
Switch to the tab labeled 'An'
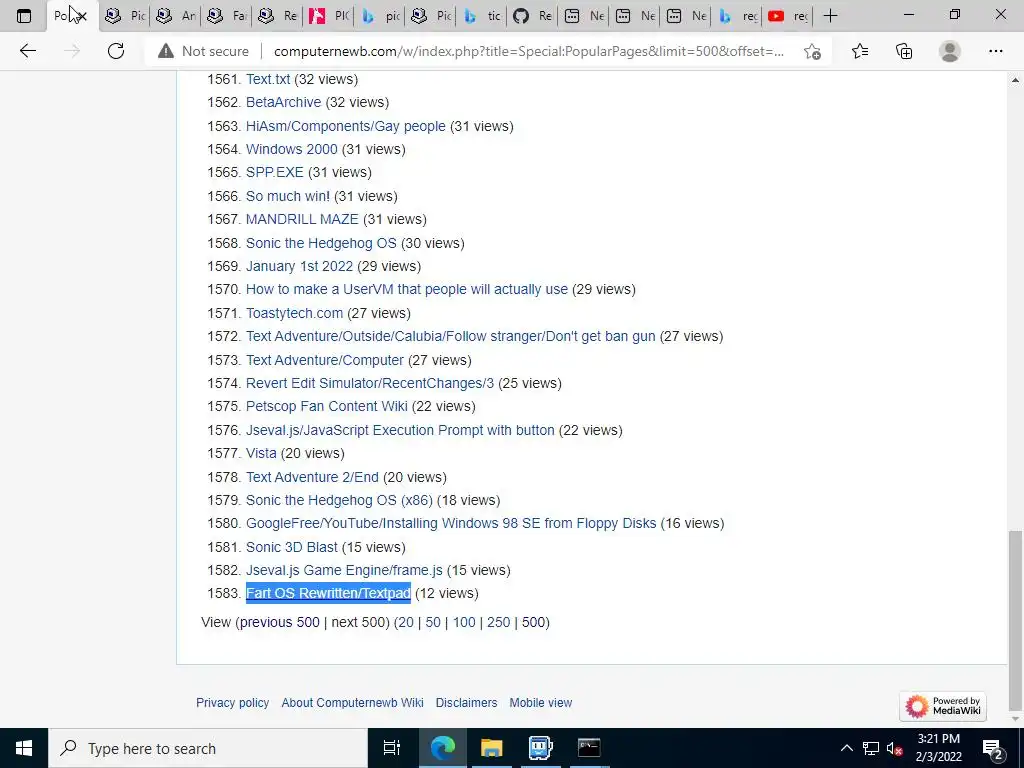[x=175, y=16]
